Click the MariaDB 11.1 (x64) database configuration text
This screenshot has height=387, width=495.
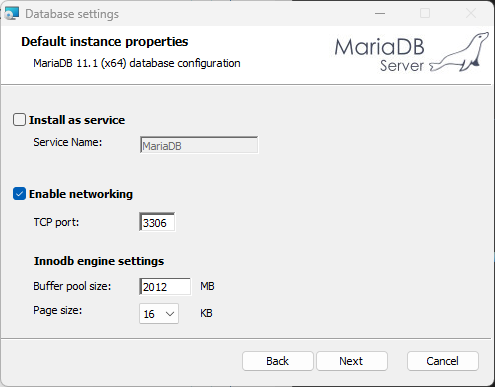(x=137, y=63)
